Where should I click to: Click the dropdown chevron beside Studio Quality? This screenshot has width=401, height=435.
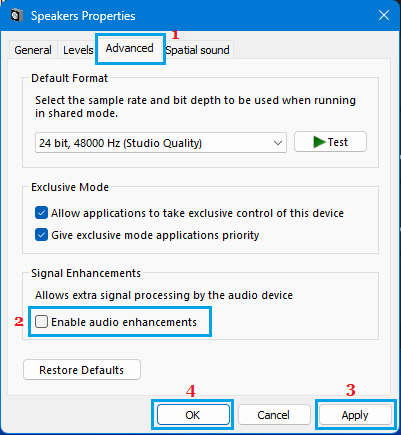[278, 143]
